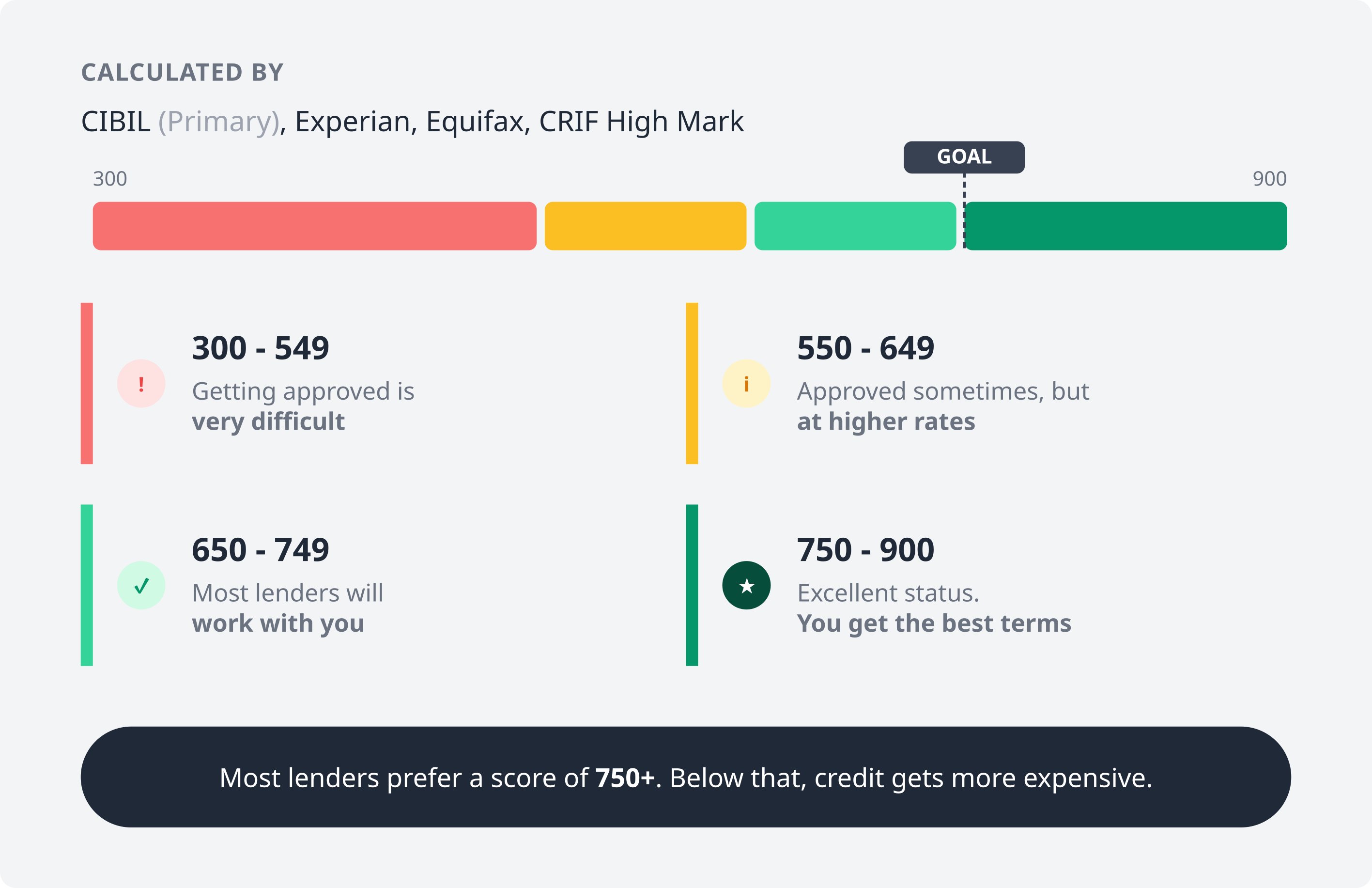The width and height of the screenshot is (1372, 888).
Task: Click the "Most lenders prefer" dark banner
Action: (685, 777)
